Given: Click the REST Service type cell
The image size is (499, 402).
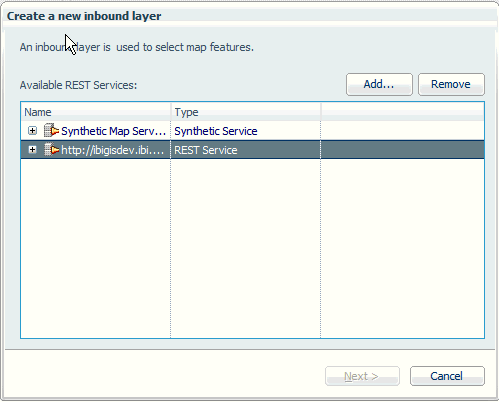Looking at the screenshot, I should tap(206, 150).
